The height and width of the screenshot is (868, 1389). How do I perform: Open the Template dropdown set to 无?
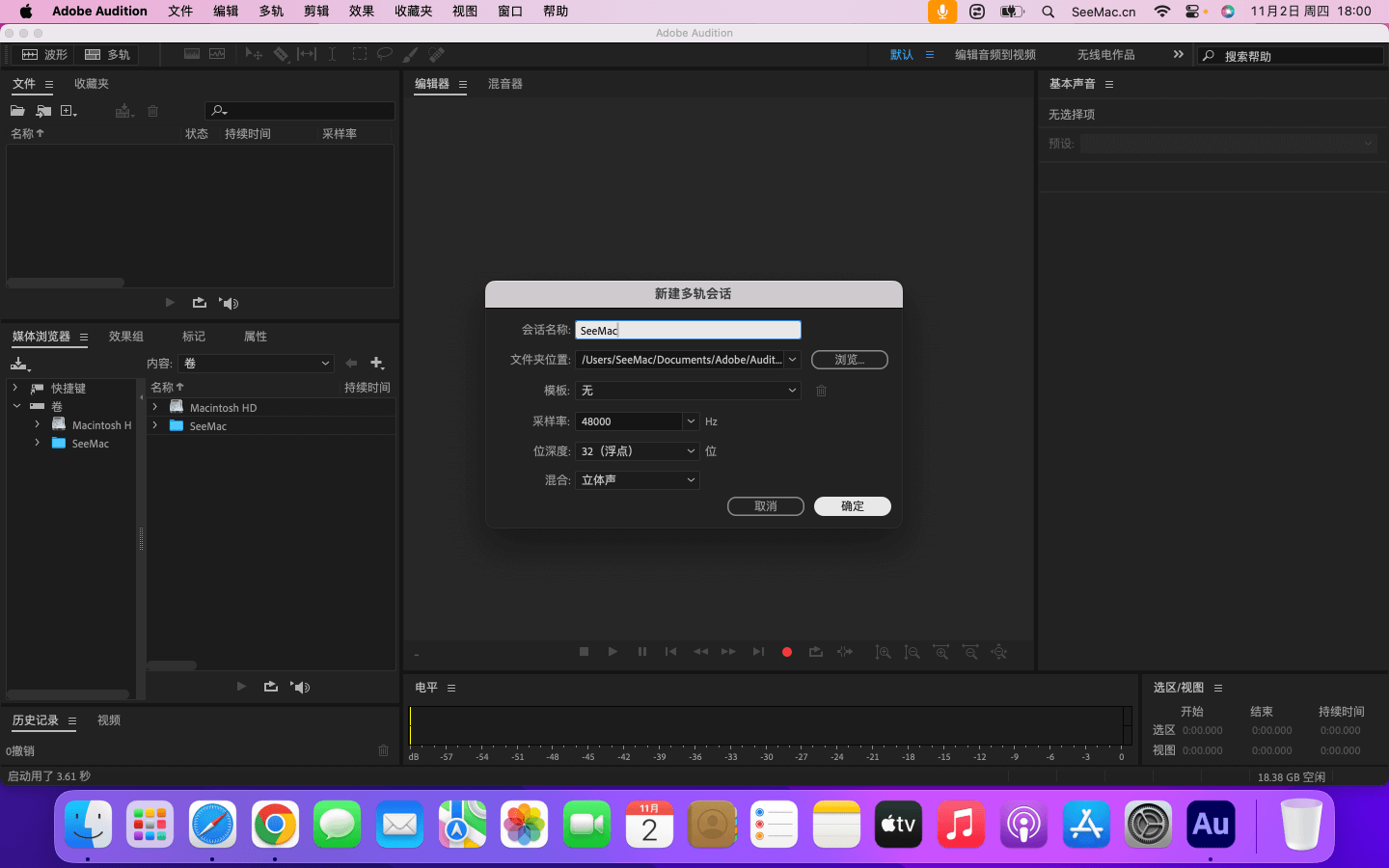pos(688,391)
